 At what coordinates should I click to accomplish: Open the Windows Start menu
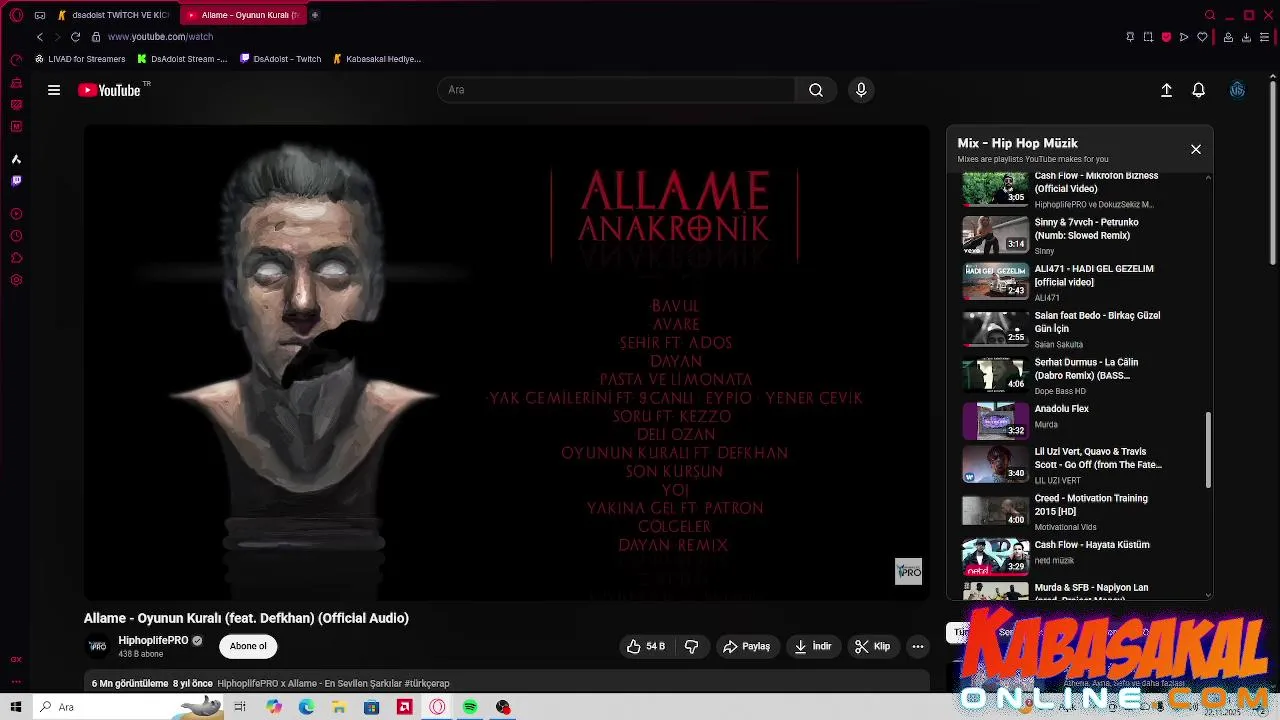[16, 707]
